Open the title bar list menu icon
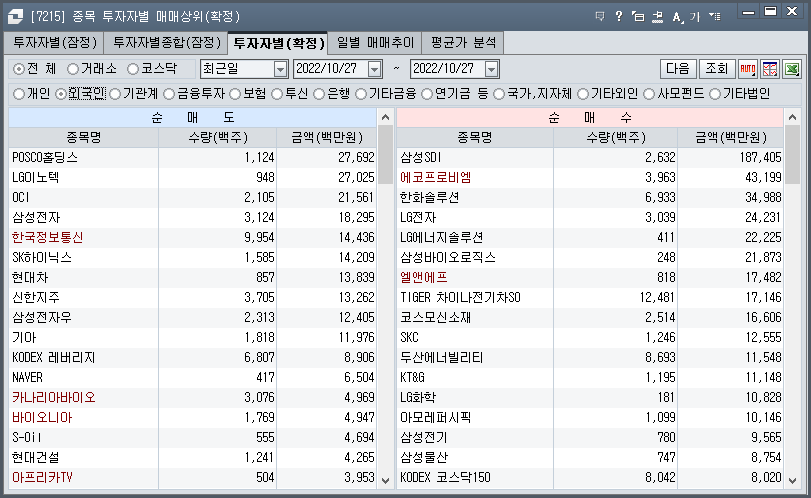 (x=715, y=17)
